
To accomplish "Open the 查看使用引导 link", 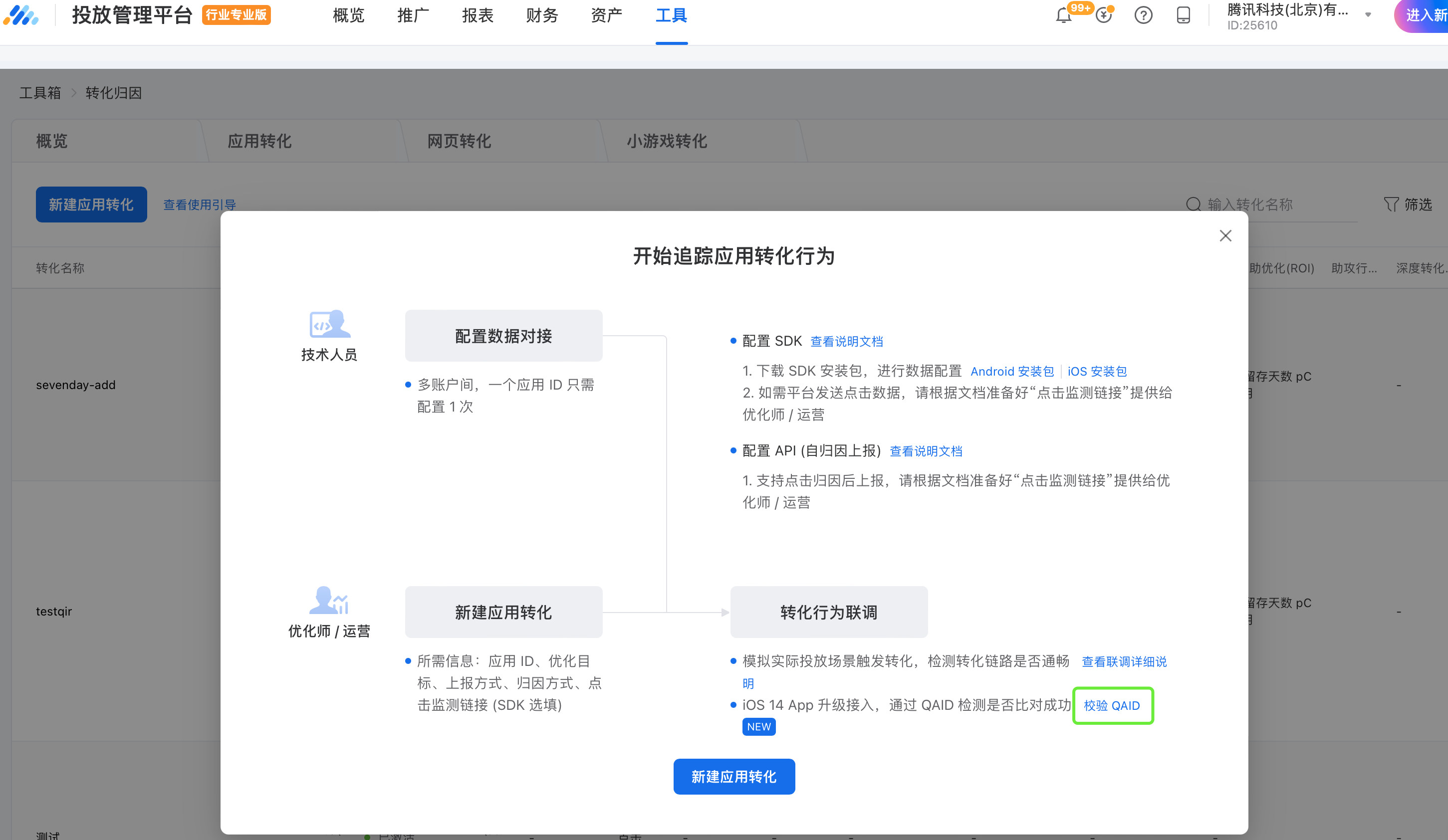I will [x=200, y=205].
